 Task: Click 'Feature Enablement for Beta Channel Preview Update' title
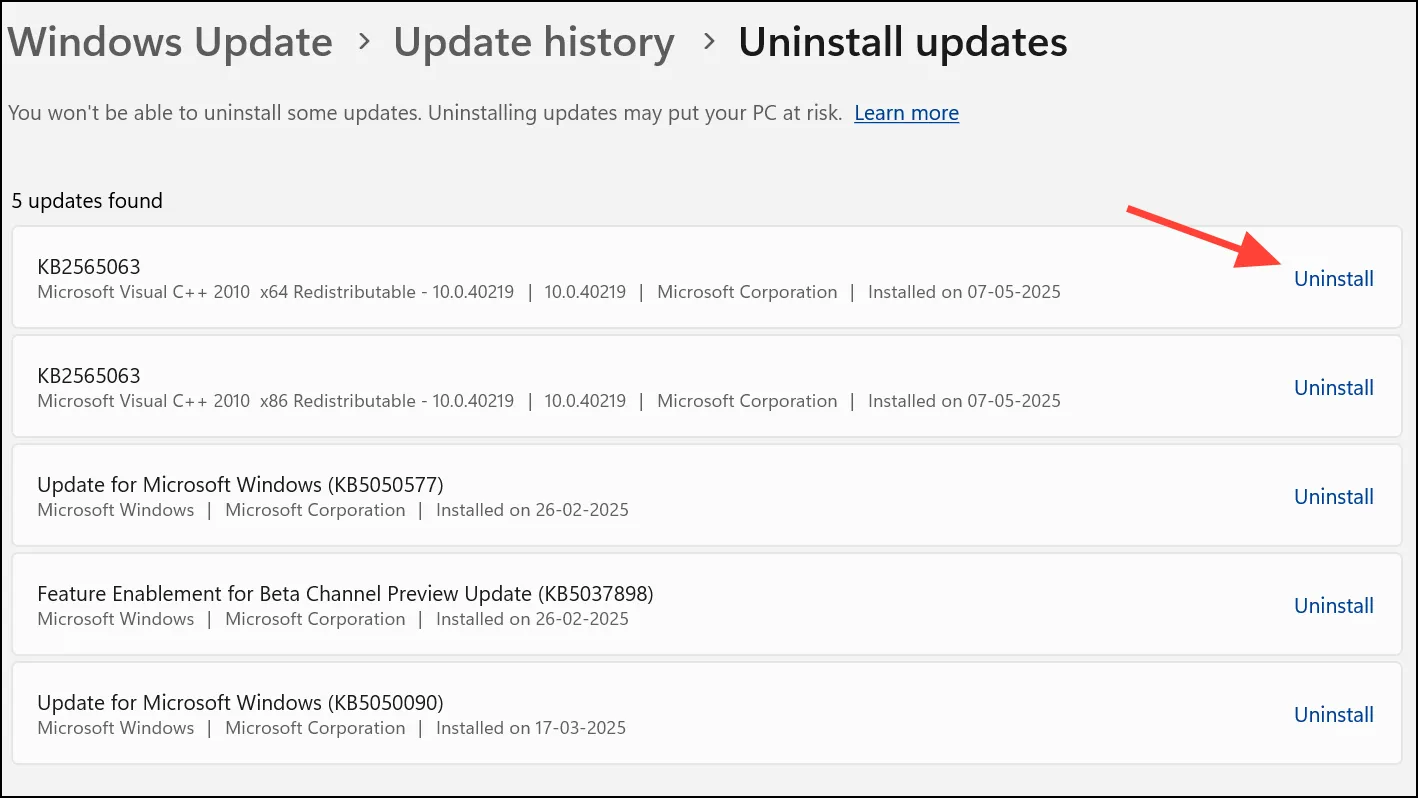345,594
